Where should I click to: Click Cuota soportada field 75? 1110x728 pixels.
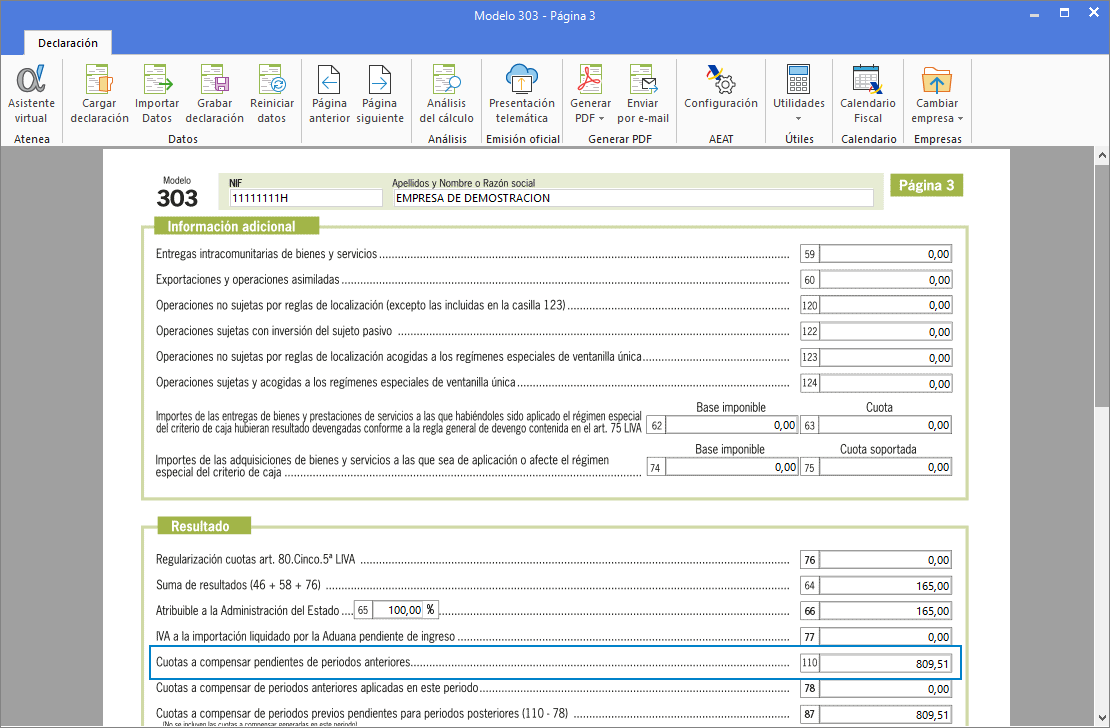tap(885, 467)
